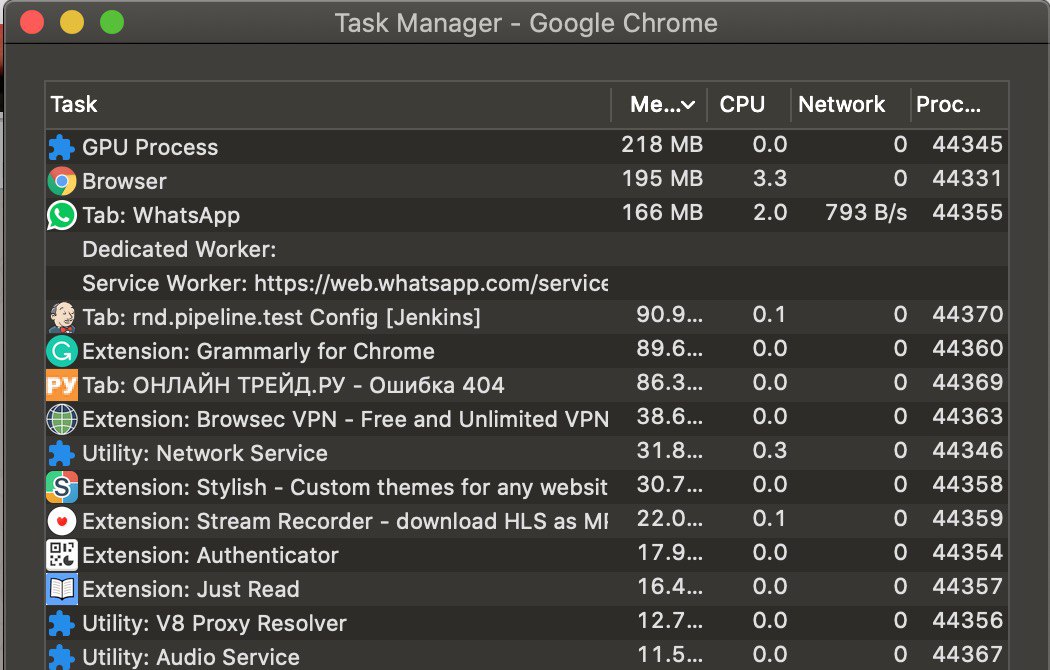Viewport: 1050px width, 670px height.
Task: Select Extension: Grammarly for Chrome
Action: [x=258, y=351]
